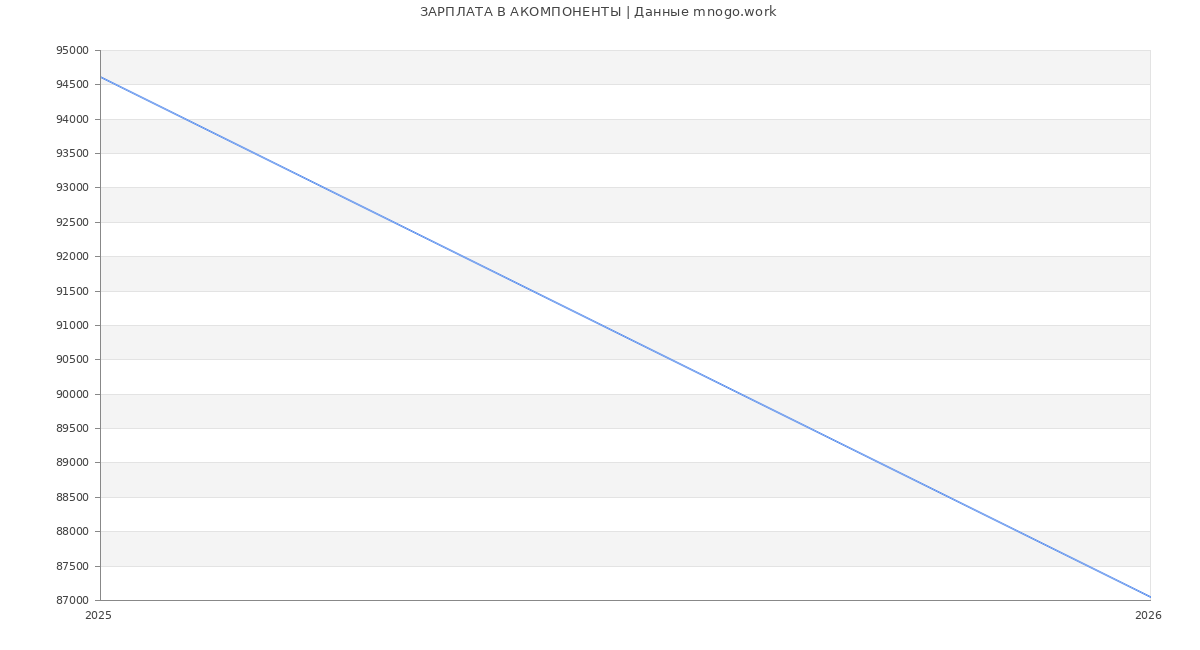Select the 89500 y-axis tick label
This screenshot has height=650, width=1200.
click(72, 429)
